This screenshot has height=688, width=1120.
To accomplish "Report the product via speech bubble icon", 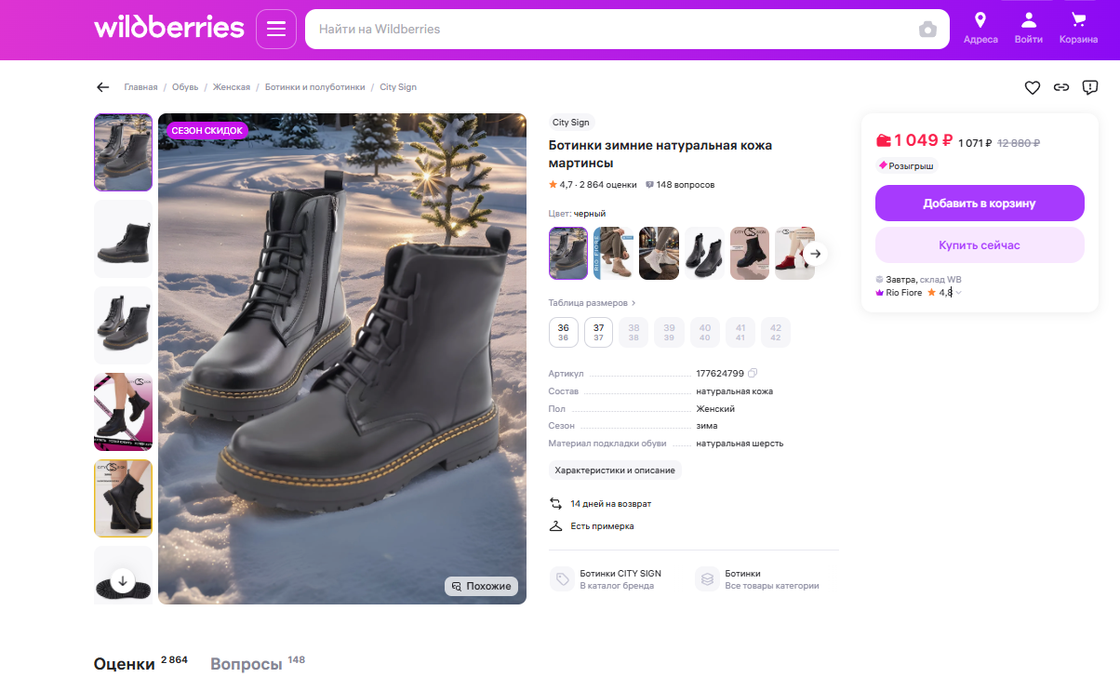I will click(x=1089, y=87).
